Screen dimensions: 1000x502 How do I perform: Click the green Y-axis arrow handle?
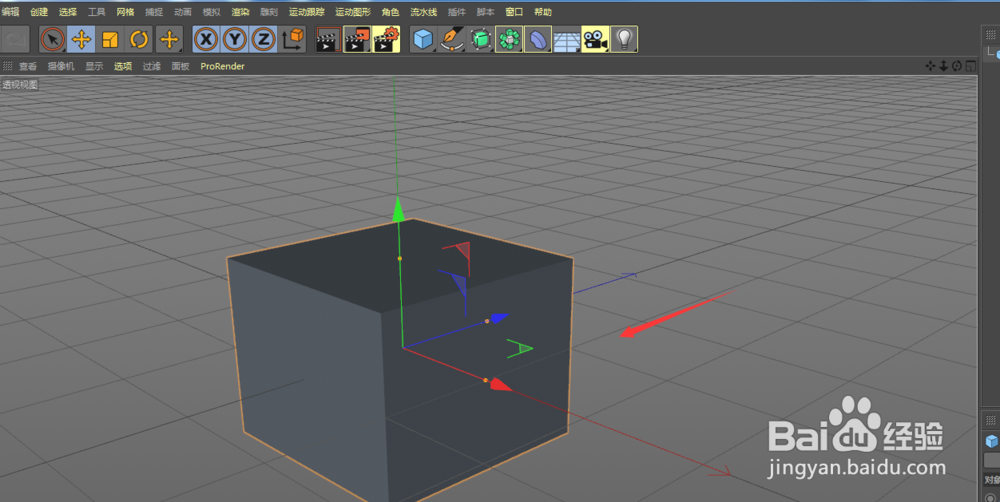click(x=399, y=210)
